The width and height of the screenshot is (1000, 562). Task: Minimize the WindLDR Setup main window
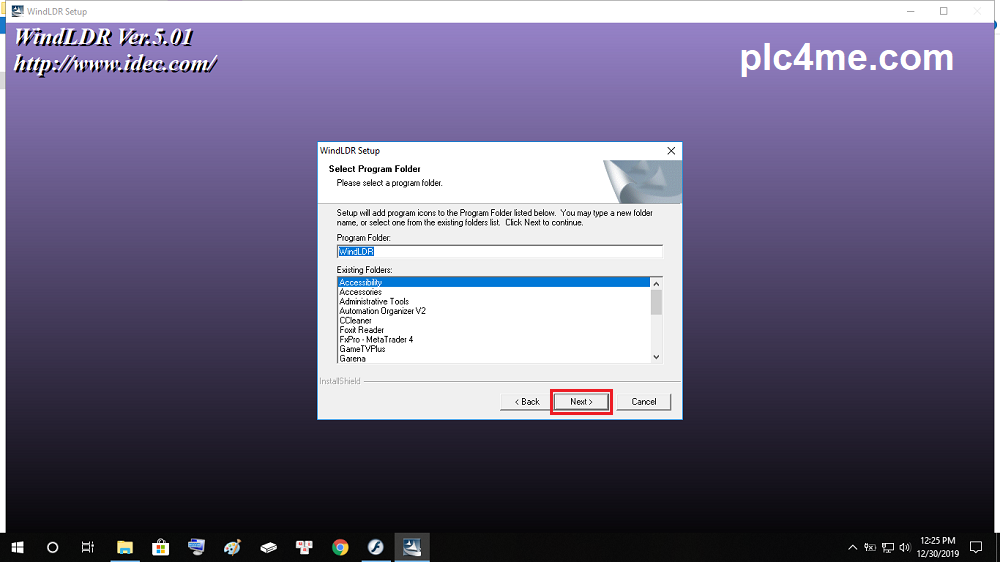click(x=911, y=11)
